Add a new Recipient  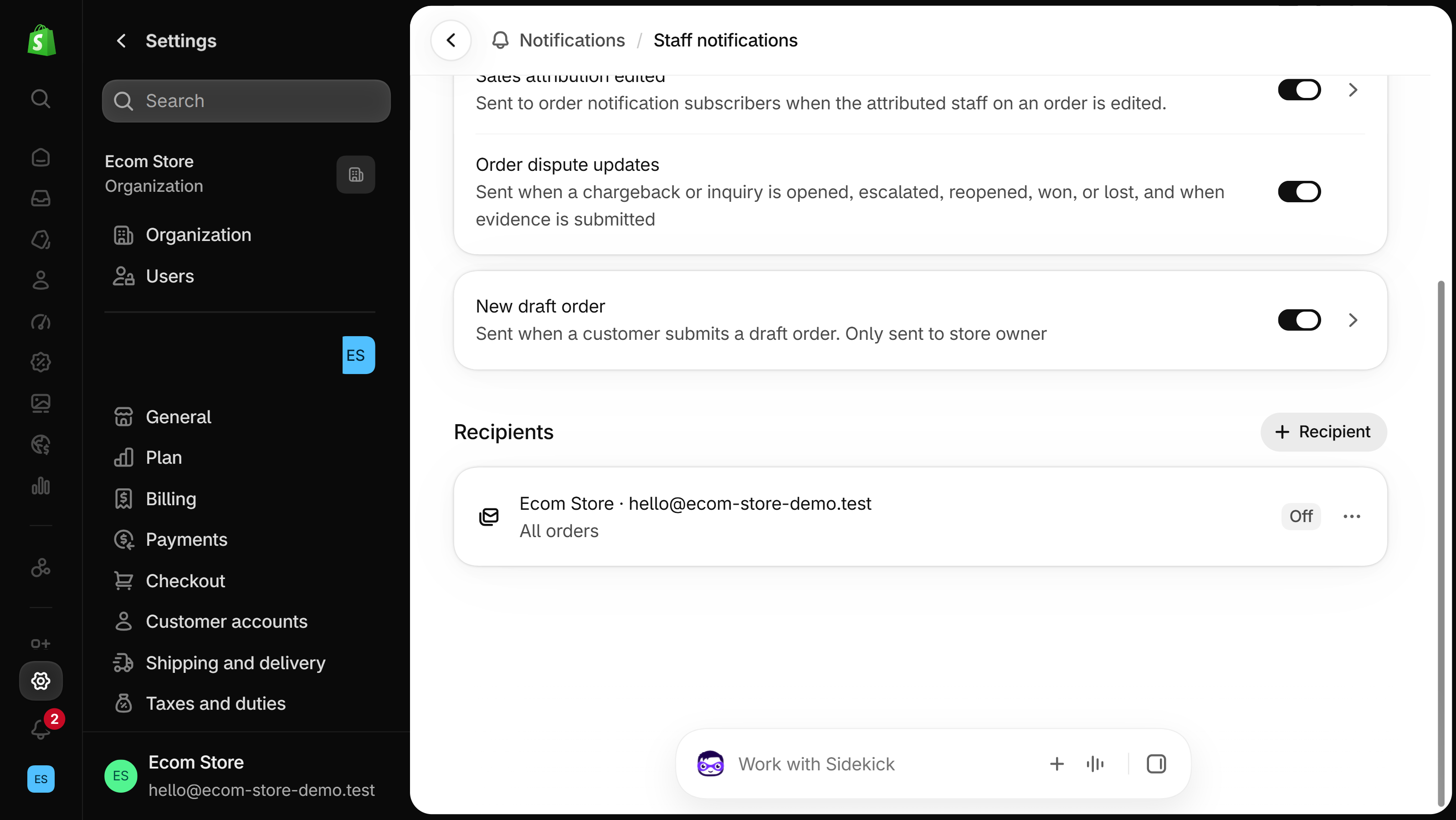click(1323, 432)
